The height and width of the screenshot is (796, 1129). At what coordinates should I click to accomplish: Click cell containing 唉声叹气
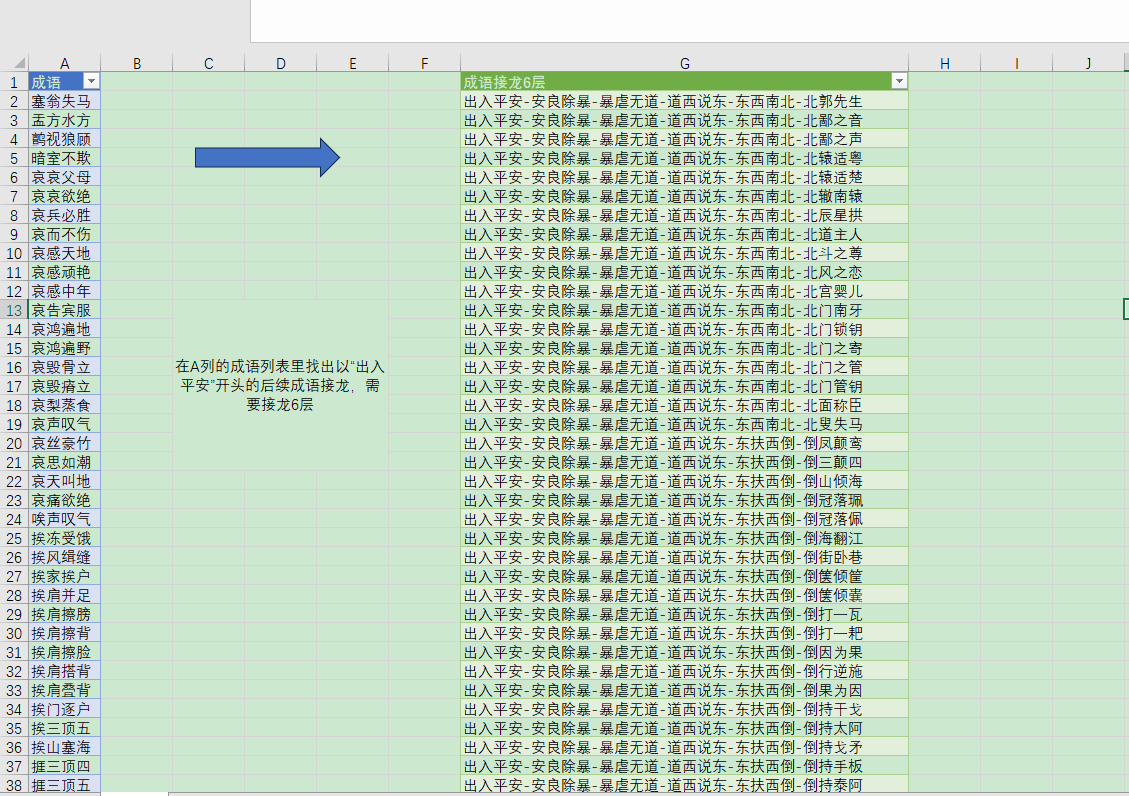(64, 519)
